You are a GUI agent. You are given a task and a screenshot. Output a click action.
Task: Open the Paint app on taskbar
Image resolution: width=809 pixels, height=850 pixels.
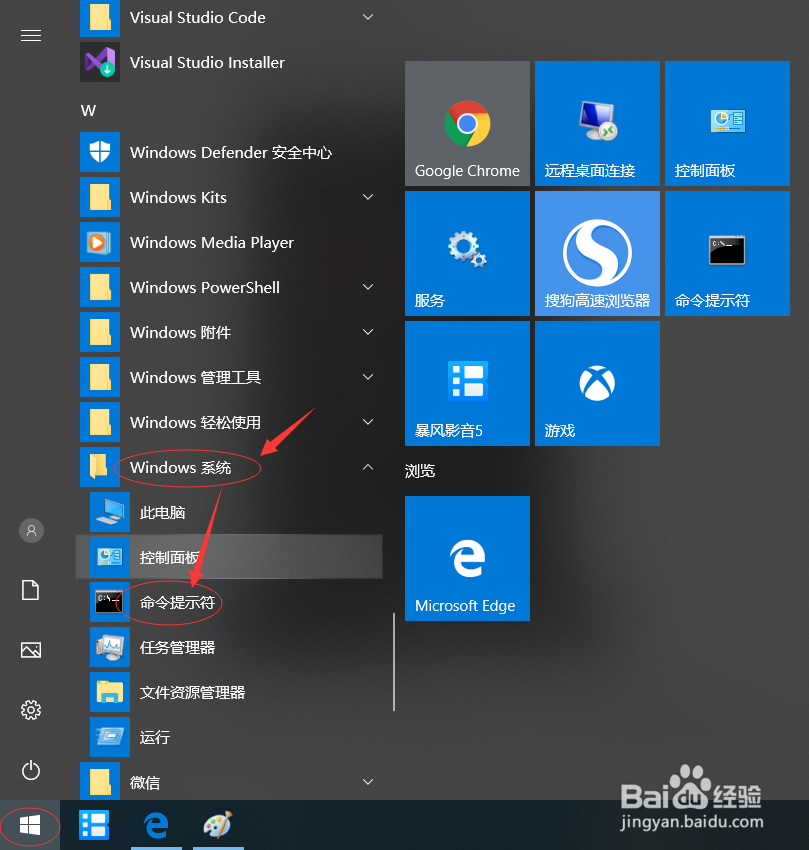(218, 825)
